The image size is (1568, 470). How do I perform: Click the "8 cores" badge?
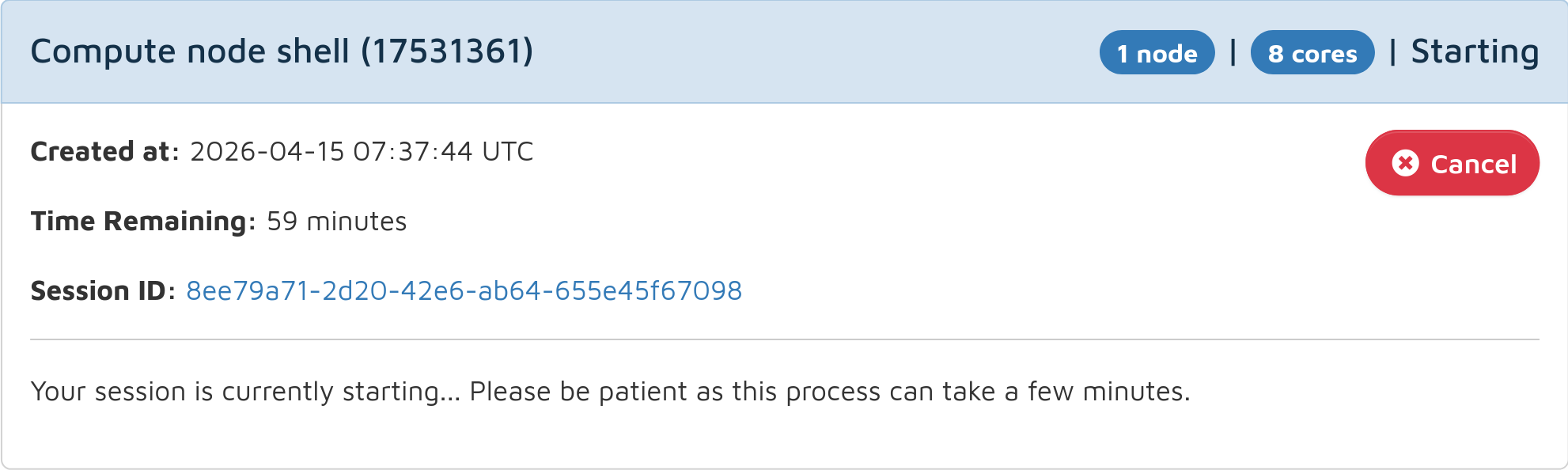pos(1312,53)
